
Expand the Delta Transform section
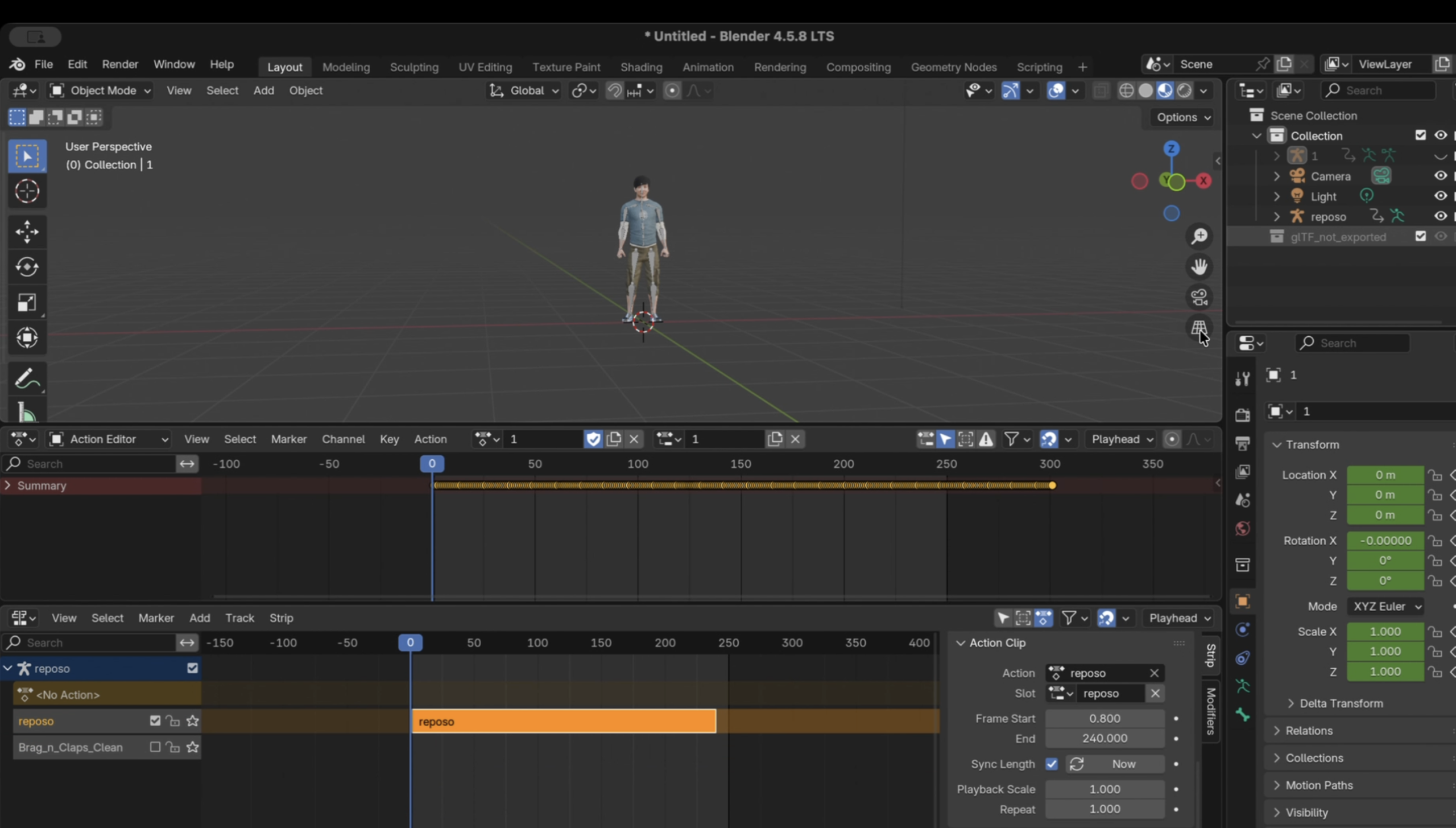point(1341,703)
